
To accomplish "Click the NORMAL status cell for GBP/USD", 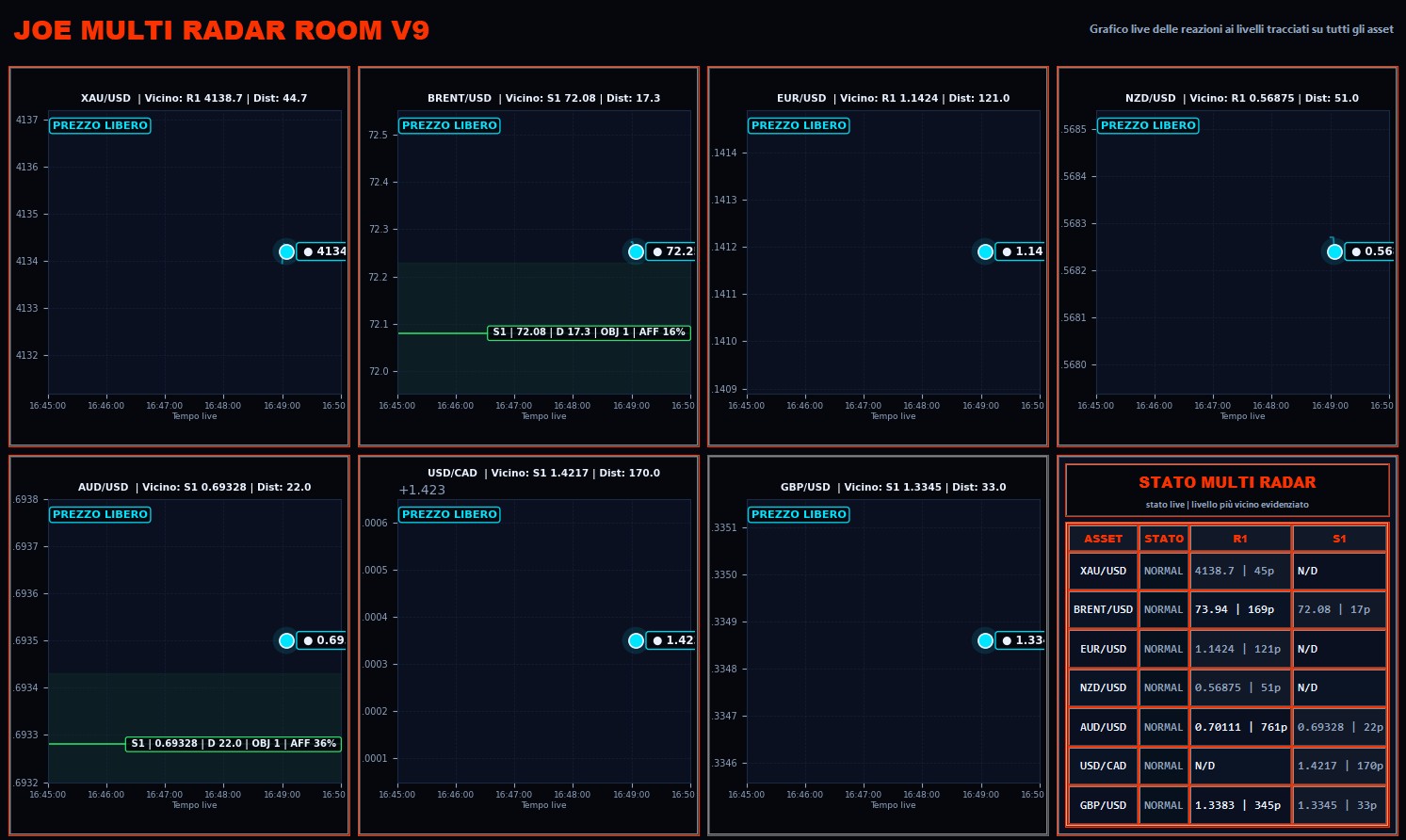I will click(x=1164, y=805).
